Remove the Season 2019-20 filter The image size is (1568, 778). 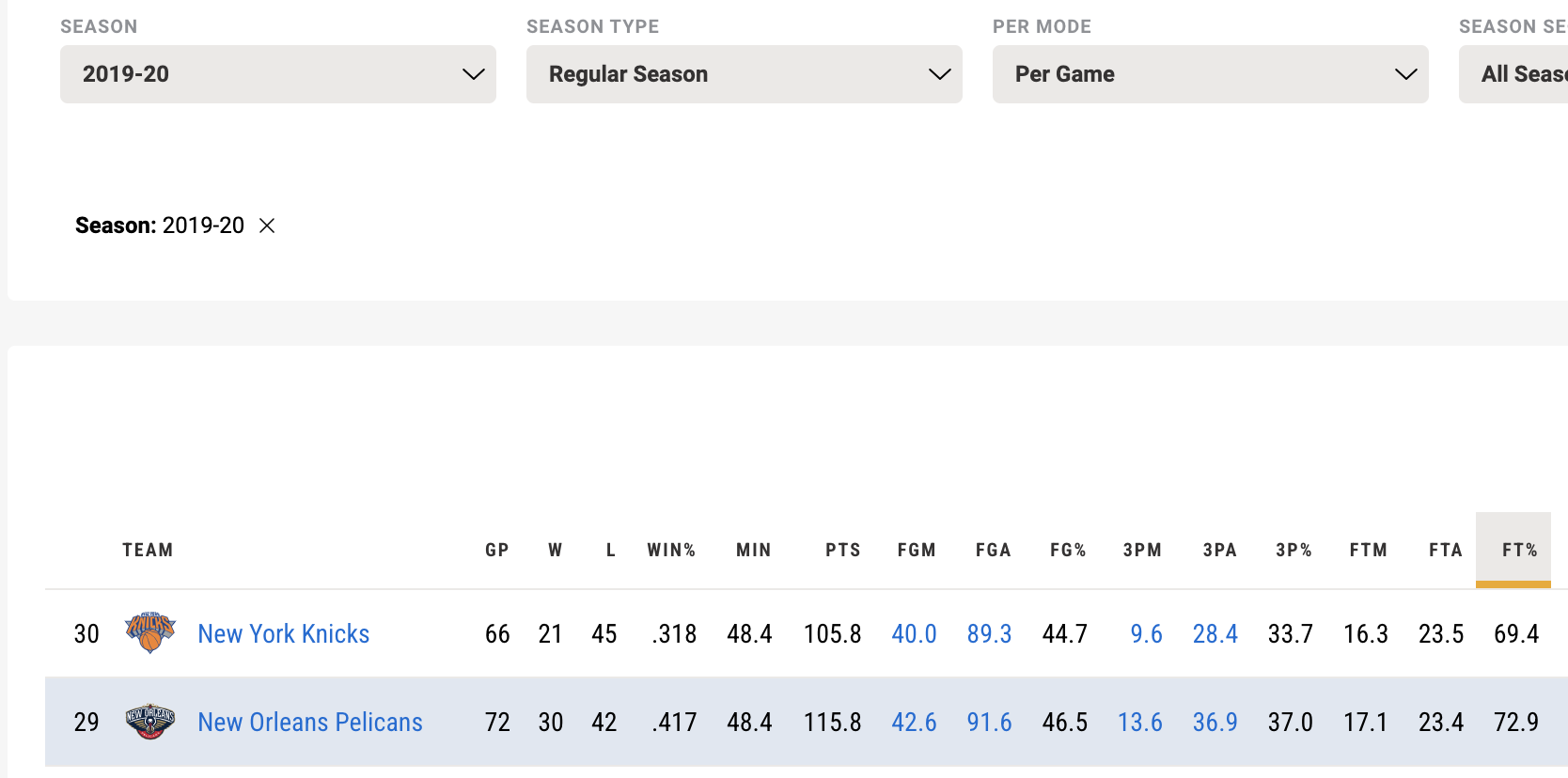[267, 226]
